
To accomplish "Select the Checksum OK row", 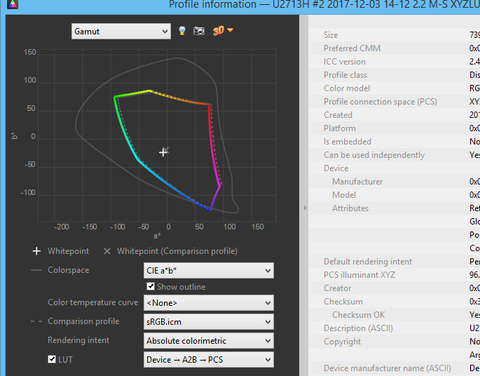I will [394, 315].
